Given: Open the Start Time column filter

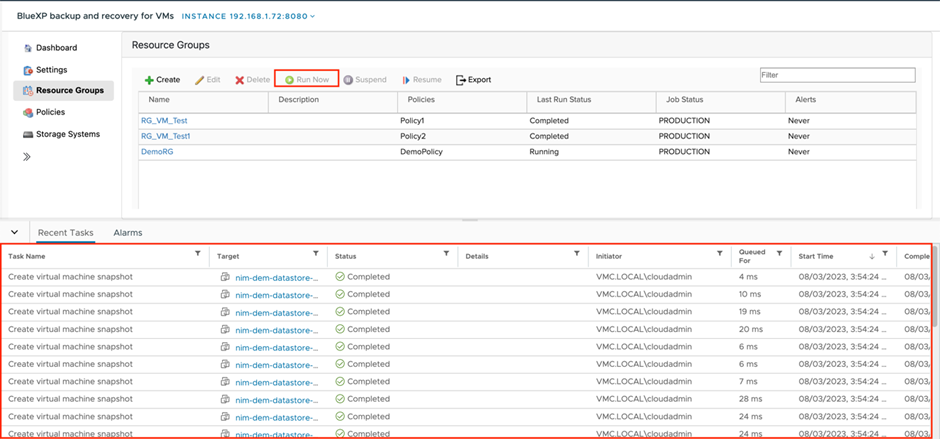Looking at the screenshot, I should 884,255.
